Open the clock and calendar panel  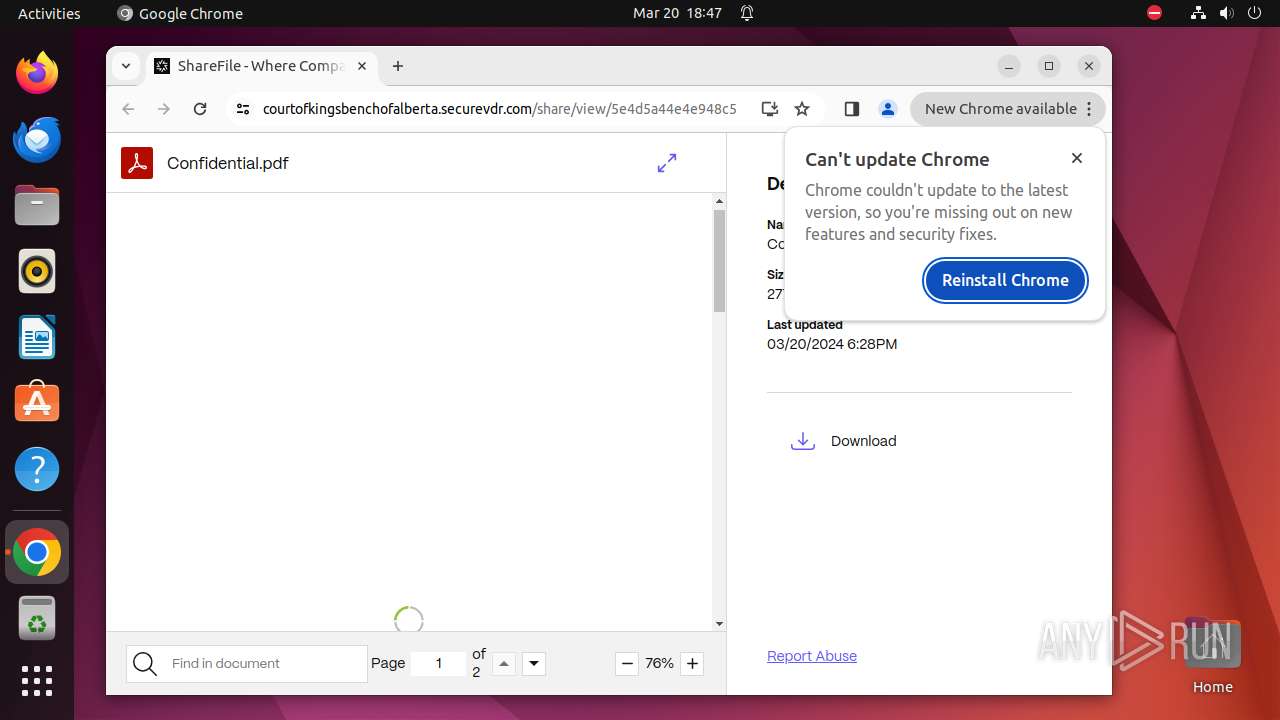(677, 13)
